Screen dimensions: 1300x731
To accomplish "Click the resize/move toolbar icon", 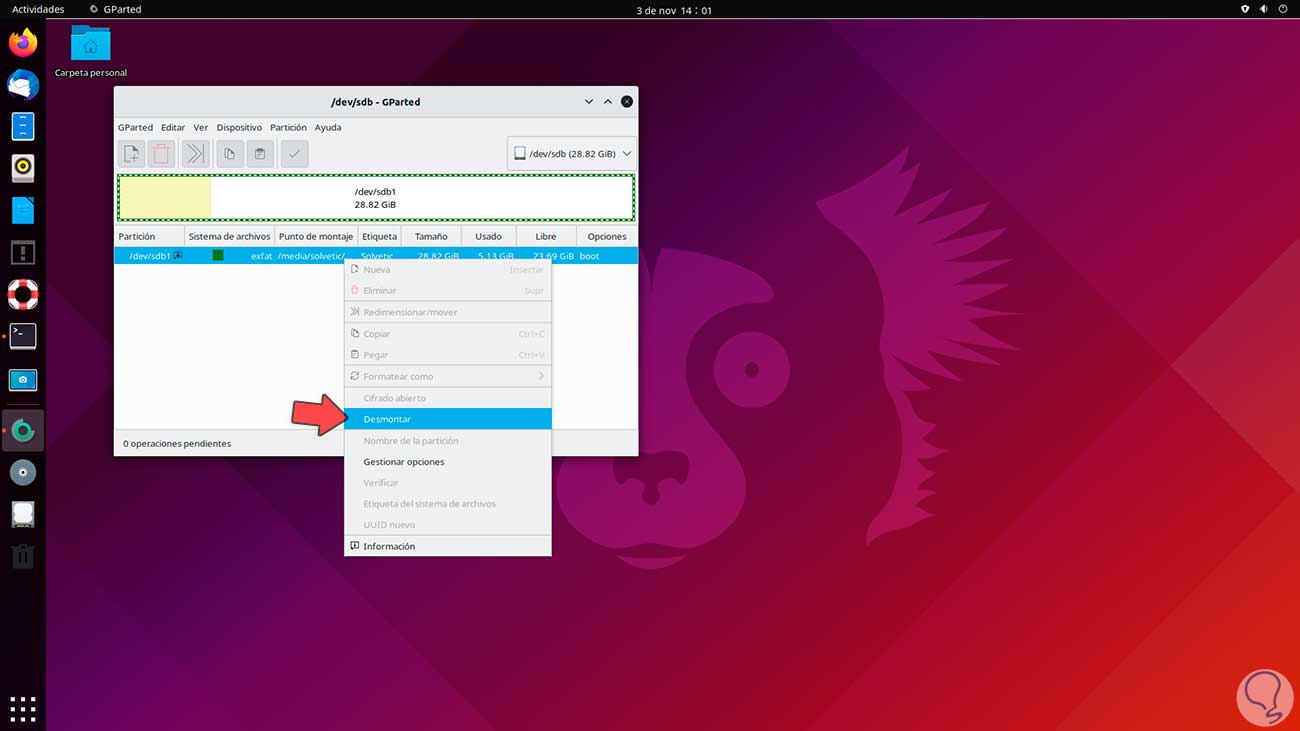I will coord(196,154).
